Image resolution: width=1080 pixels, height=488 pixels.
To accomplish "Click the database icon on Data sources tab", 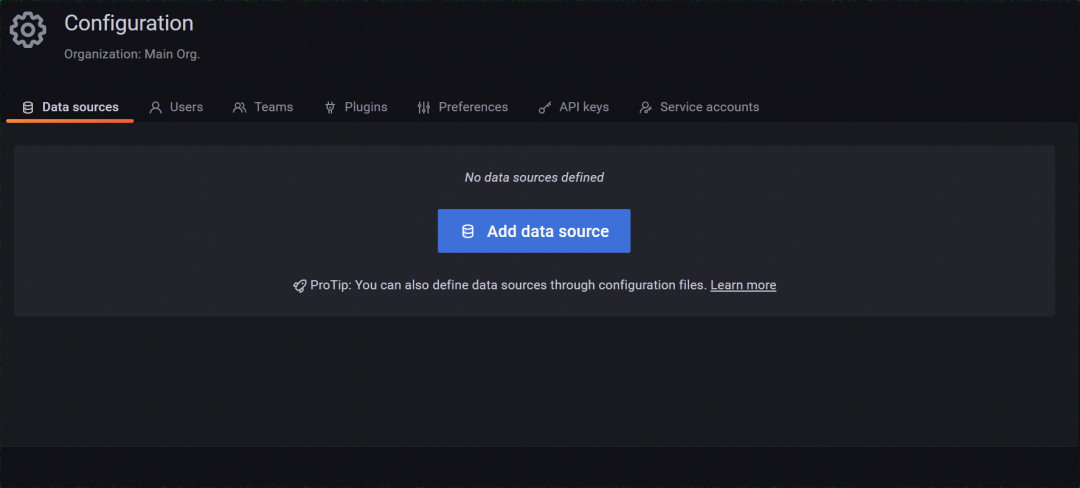I will (28, 107).
